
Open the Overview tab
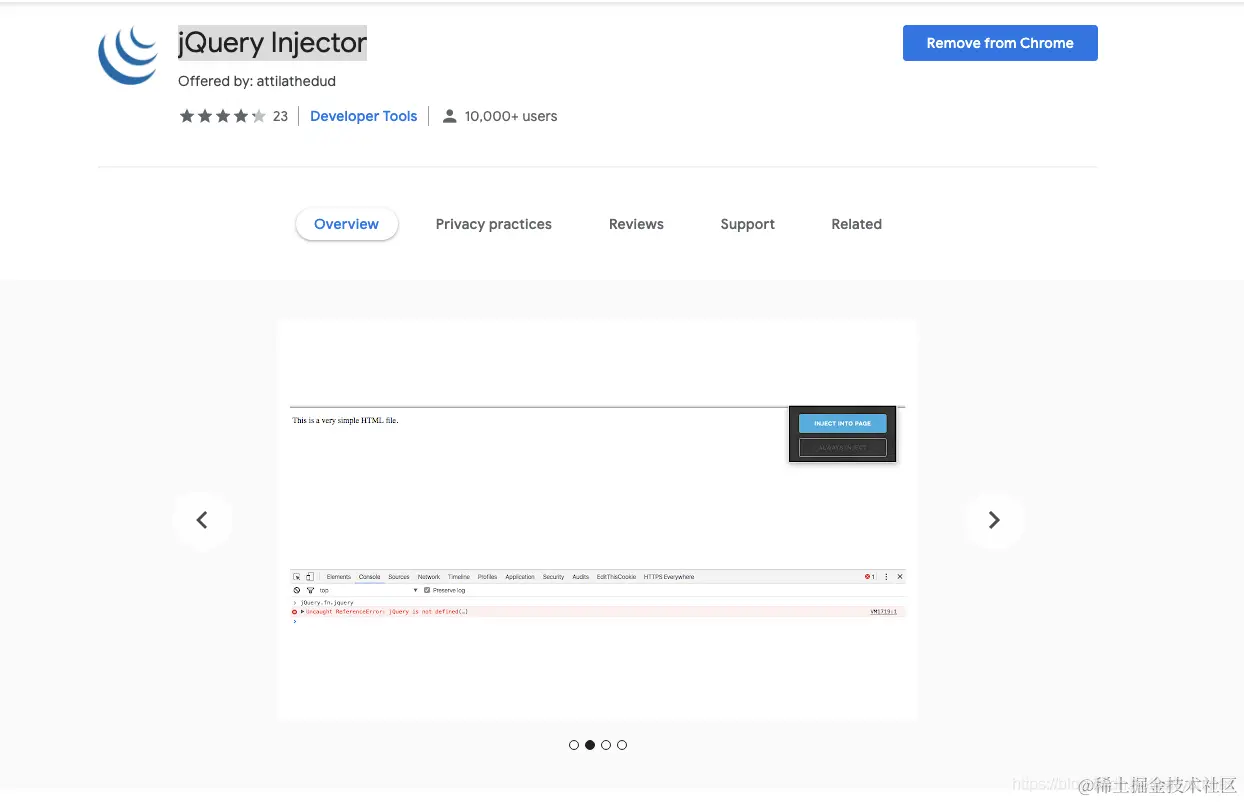(346, 224)
